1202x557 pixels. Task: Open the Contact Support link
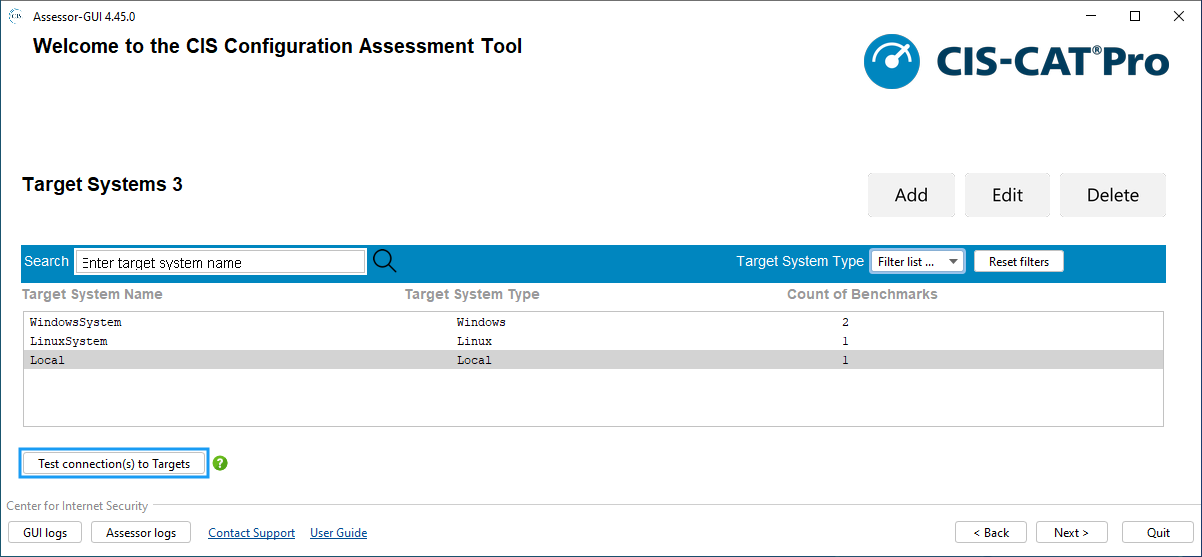tap(251, 533)
